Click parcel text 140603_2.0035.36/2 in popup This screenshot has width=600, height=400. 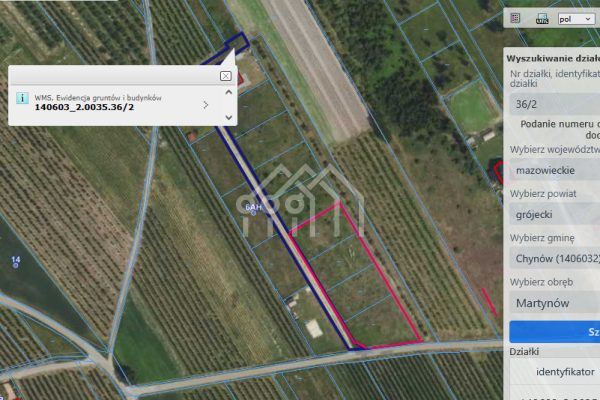coord(84,107)
